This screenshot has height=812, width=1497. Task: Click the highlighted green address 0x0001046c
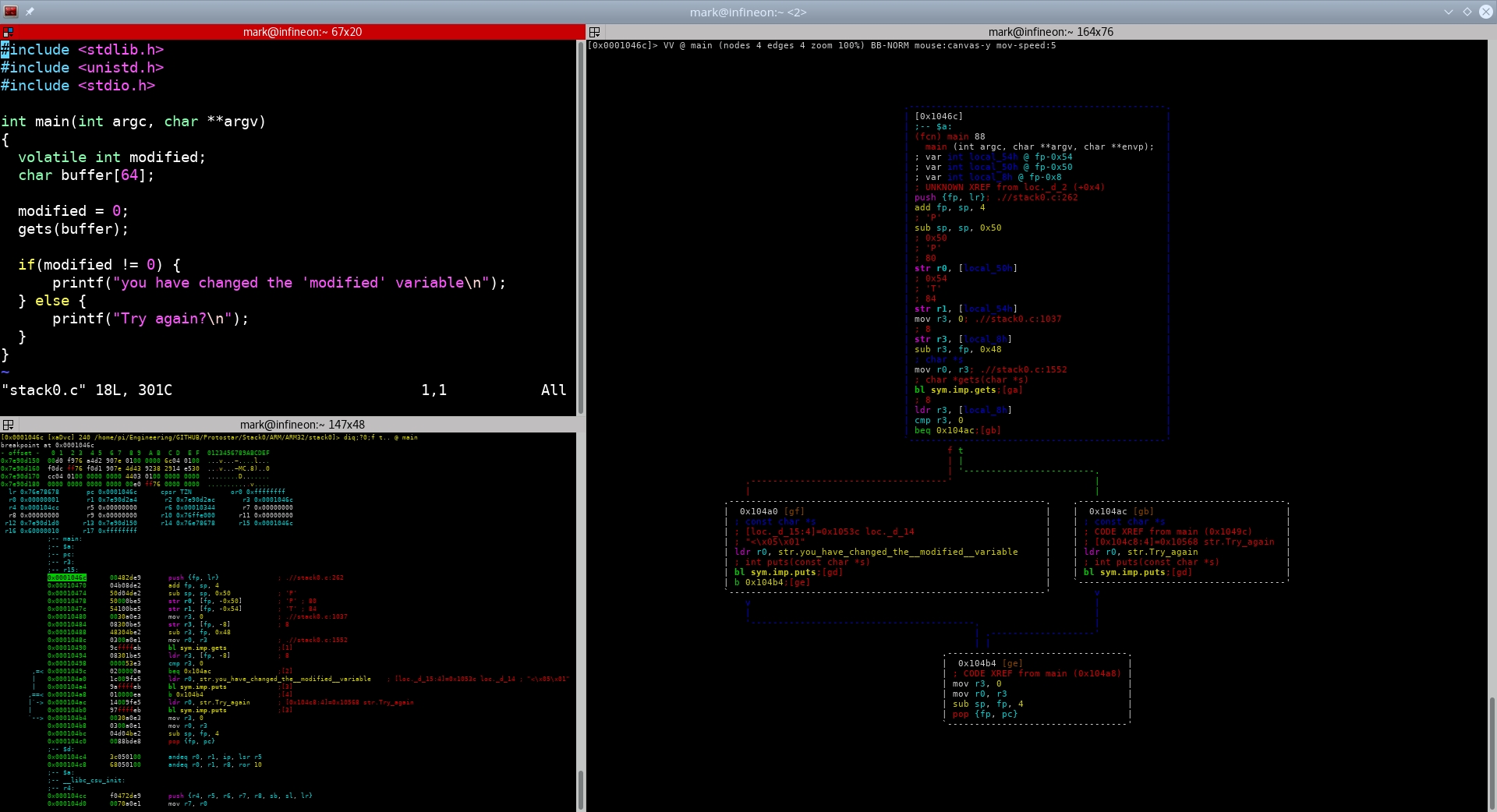[67, 577]
